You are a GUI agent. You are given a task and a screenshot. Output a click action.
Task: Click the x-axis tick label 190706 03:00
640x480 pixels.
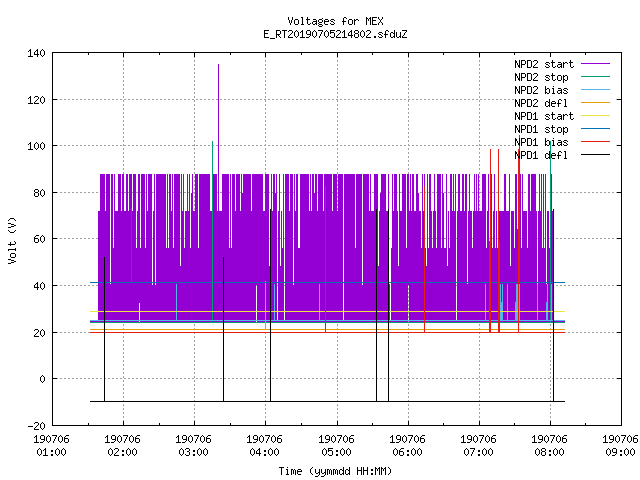[193, 446]
